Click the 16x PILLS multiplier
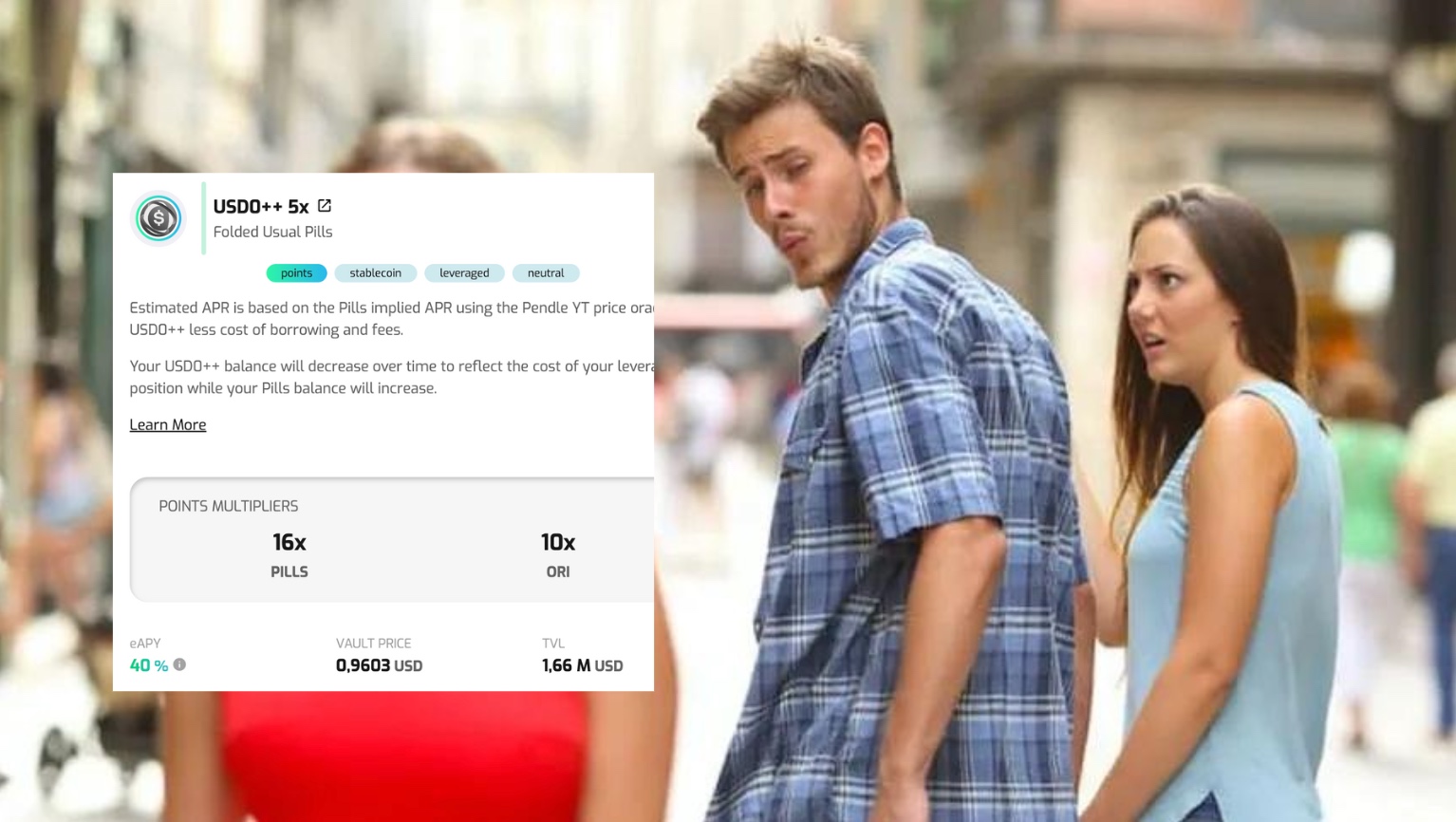Screen dimensions: 1456x822 (289, 554)
